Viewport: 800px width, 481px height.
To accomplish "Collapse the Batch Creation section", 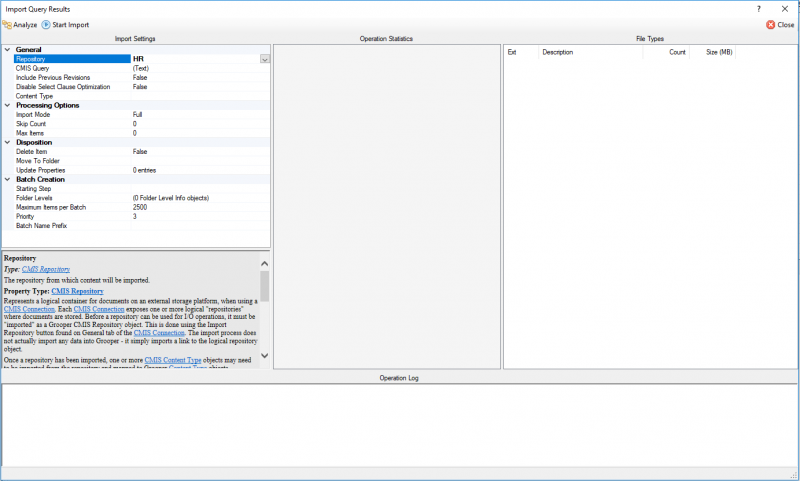I will point(7,180).
